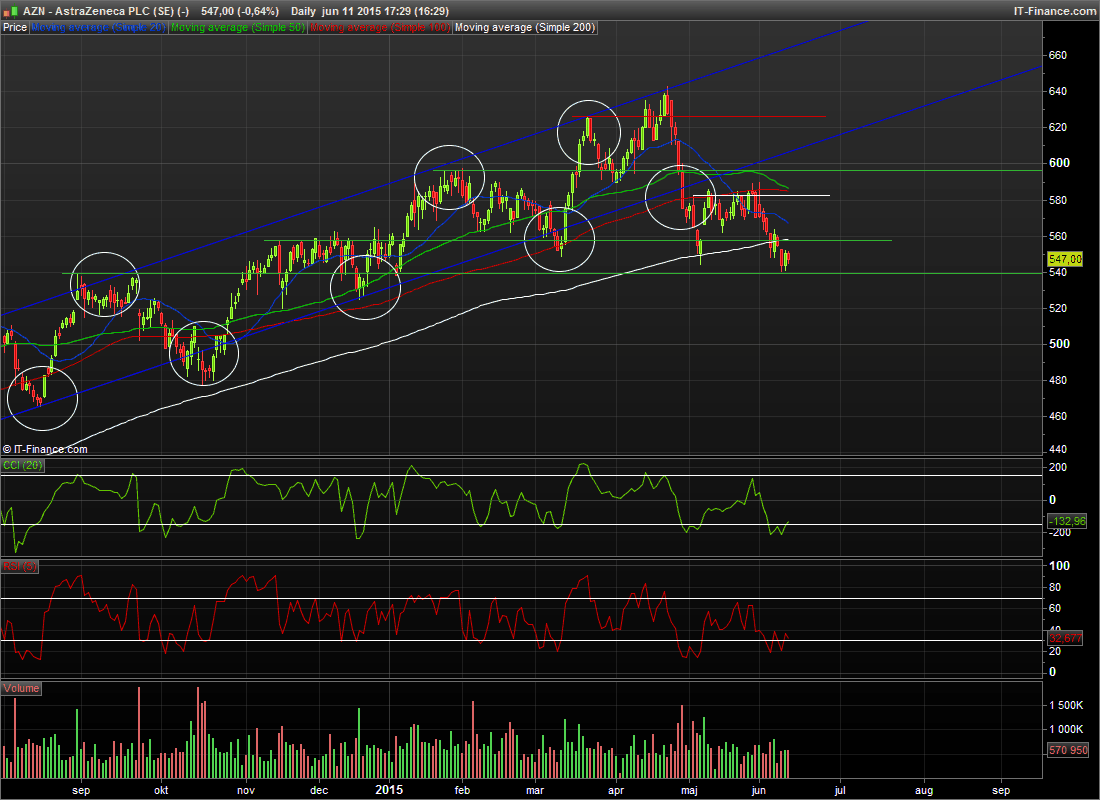This screenshot has height=800, width=1100.
Task: Click the 660 level on price axis
Action: [x=1058, y=55]
